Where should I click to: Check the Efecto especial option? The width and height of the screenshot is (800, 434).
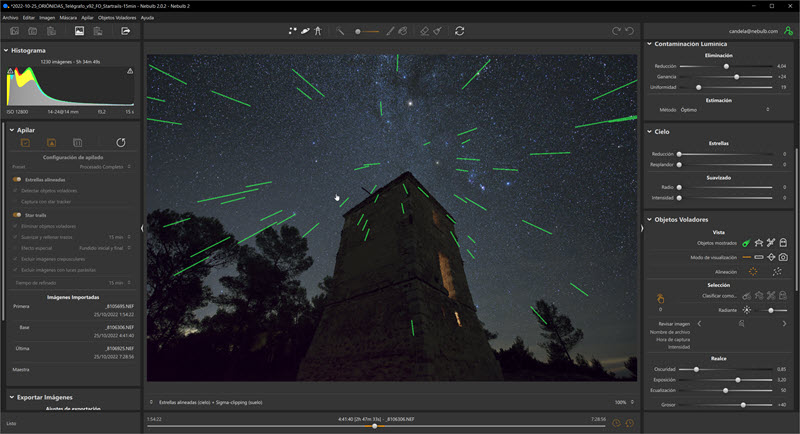click(15, 248)
